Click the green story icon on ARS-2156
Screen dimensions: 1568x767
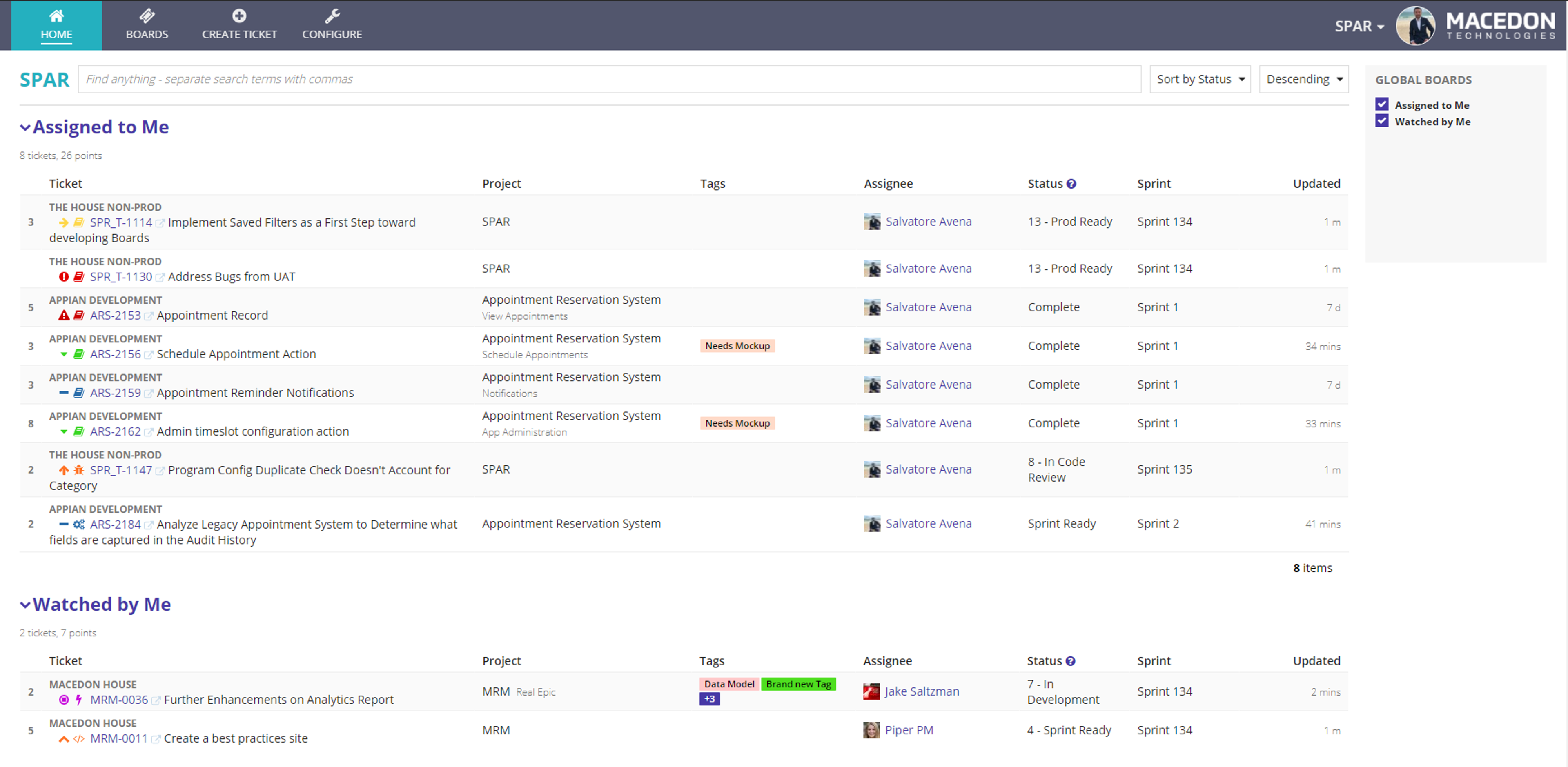[78, 354]
